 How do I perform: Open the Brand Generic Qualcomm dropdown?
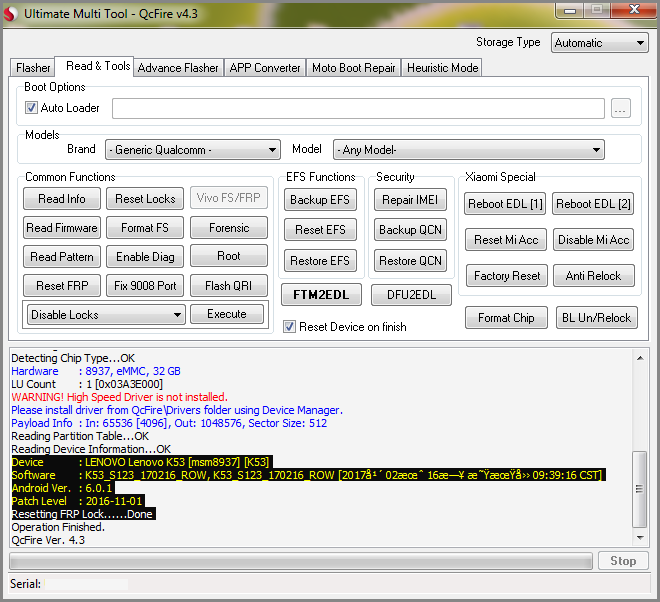[193, 150]
